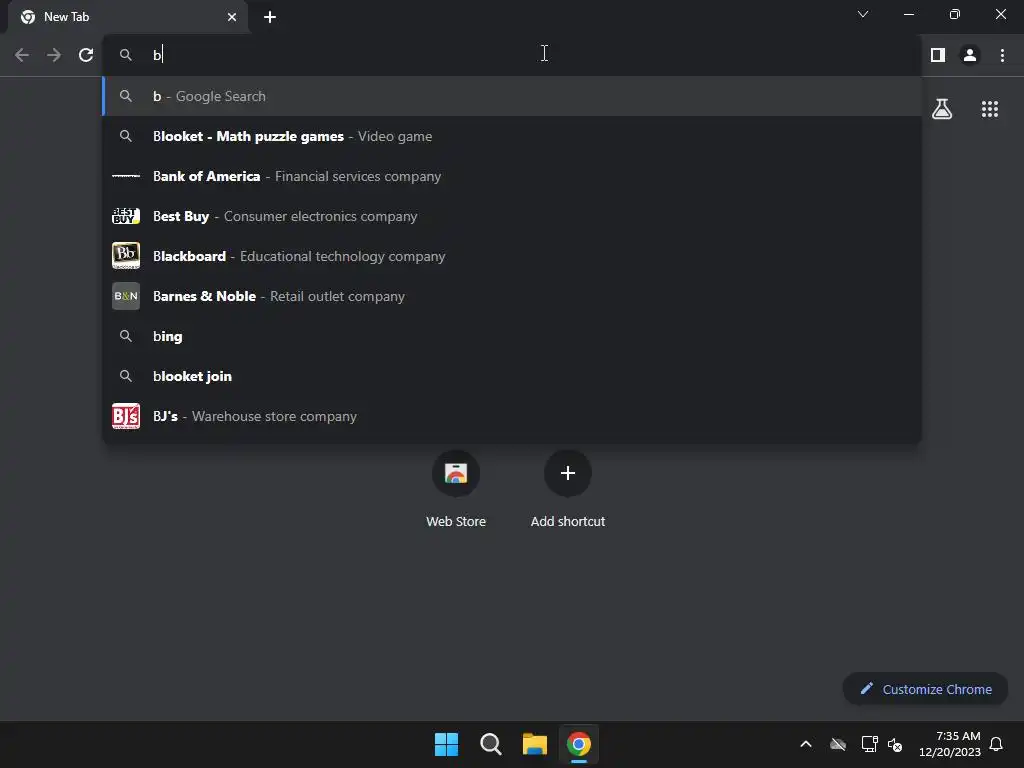
Task: Open a new tab with plus button
Action: click(270, 17)
